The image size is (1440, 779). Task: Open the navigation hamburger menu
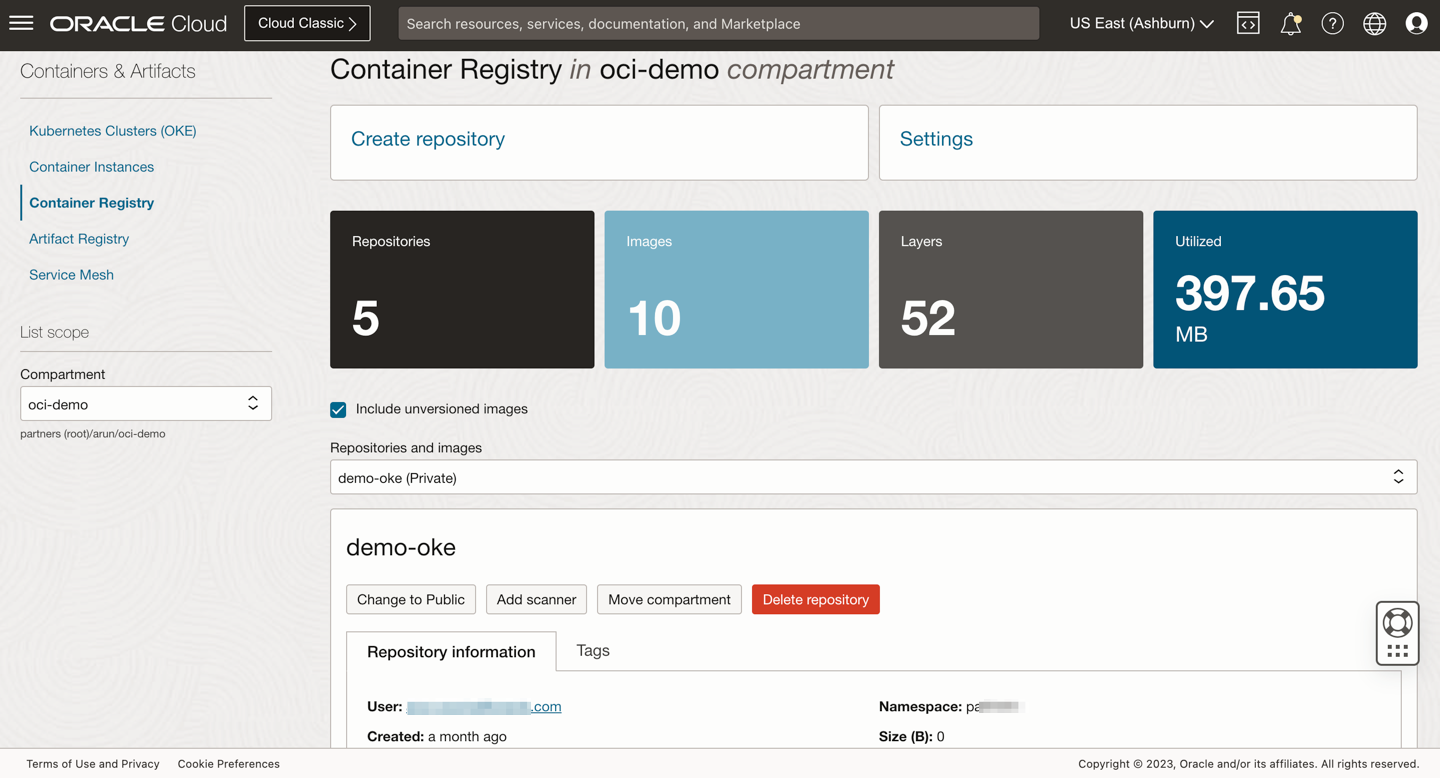tap(21, 23)
